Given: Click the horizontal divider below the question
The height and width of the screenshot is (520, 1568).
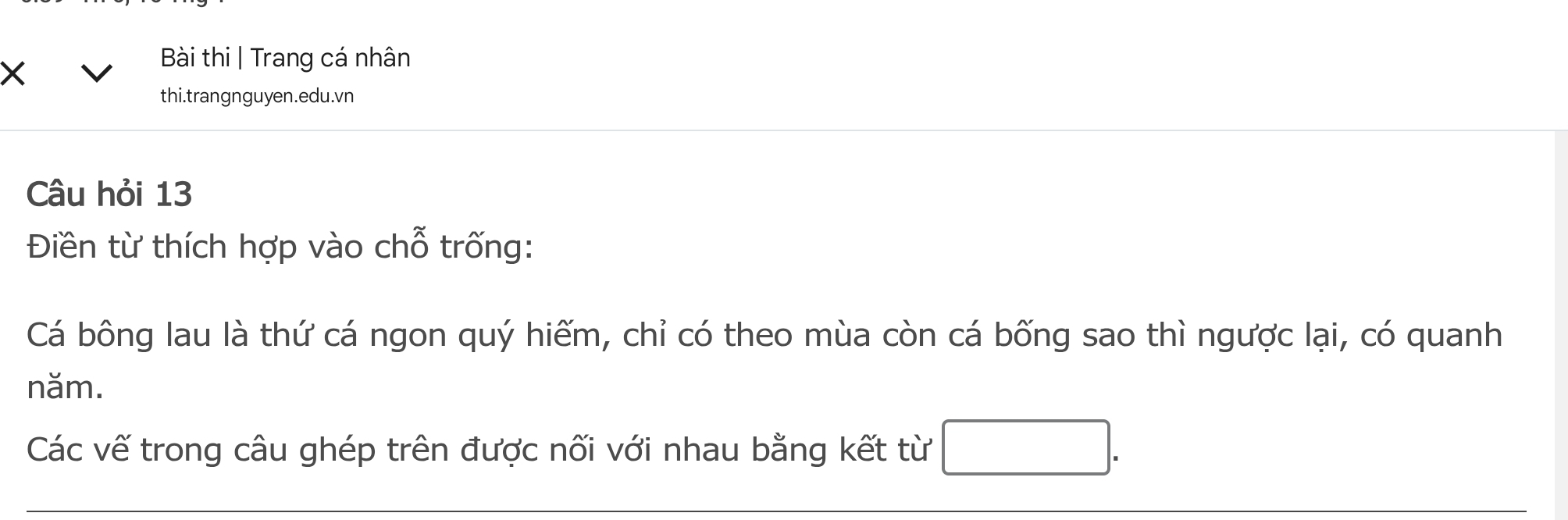Looking at the screenshot, I should (x=776, y=511).
